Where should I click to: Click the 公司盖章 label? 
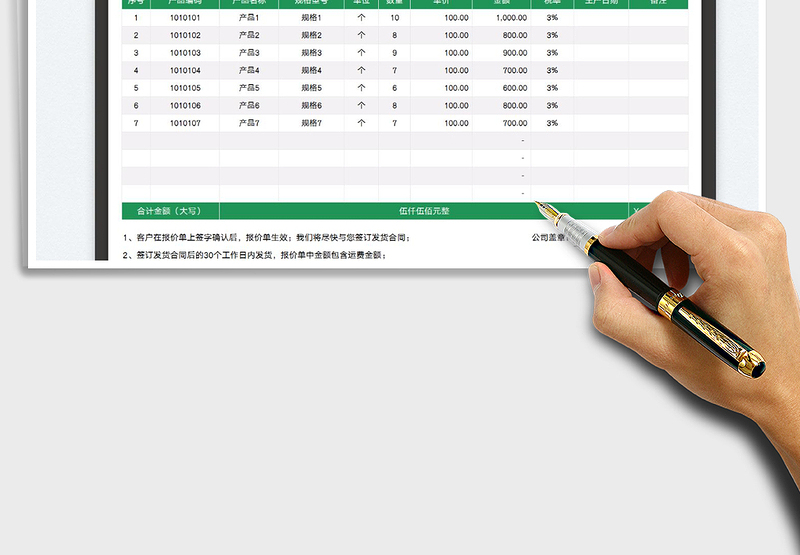point(551,238)
